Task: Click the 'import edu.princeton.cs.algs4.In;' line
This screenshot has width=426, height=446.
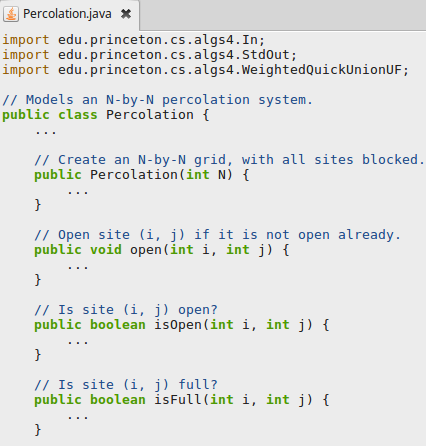Action: coord(133,40)
